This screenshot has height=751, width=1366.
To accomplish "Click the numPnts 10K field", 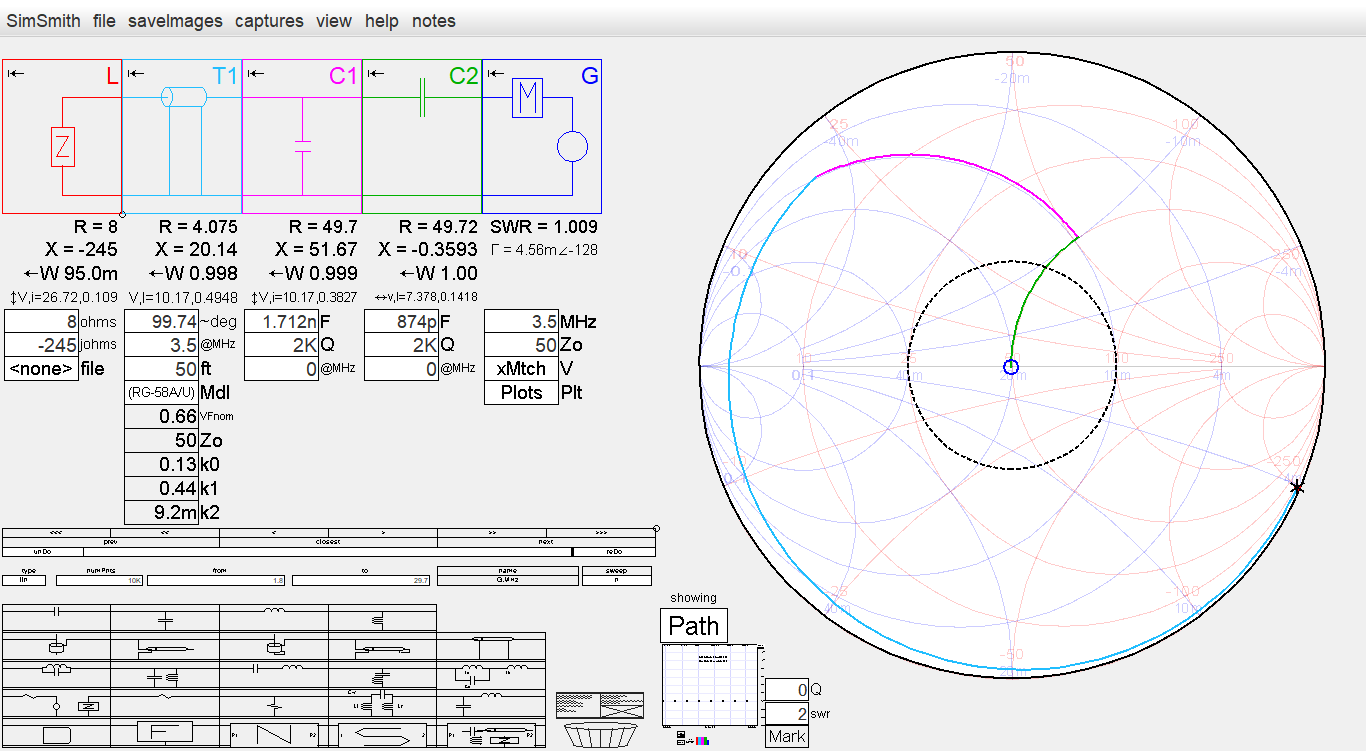I will click(x=99, y=580).
